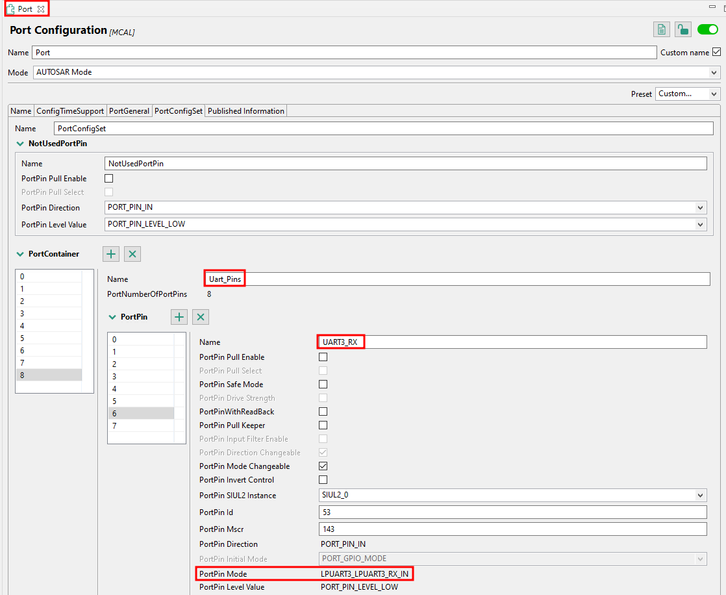Close the Port editor tab
Image resolution: width=726 pixels, height=595 pixels.
[41, 9]
